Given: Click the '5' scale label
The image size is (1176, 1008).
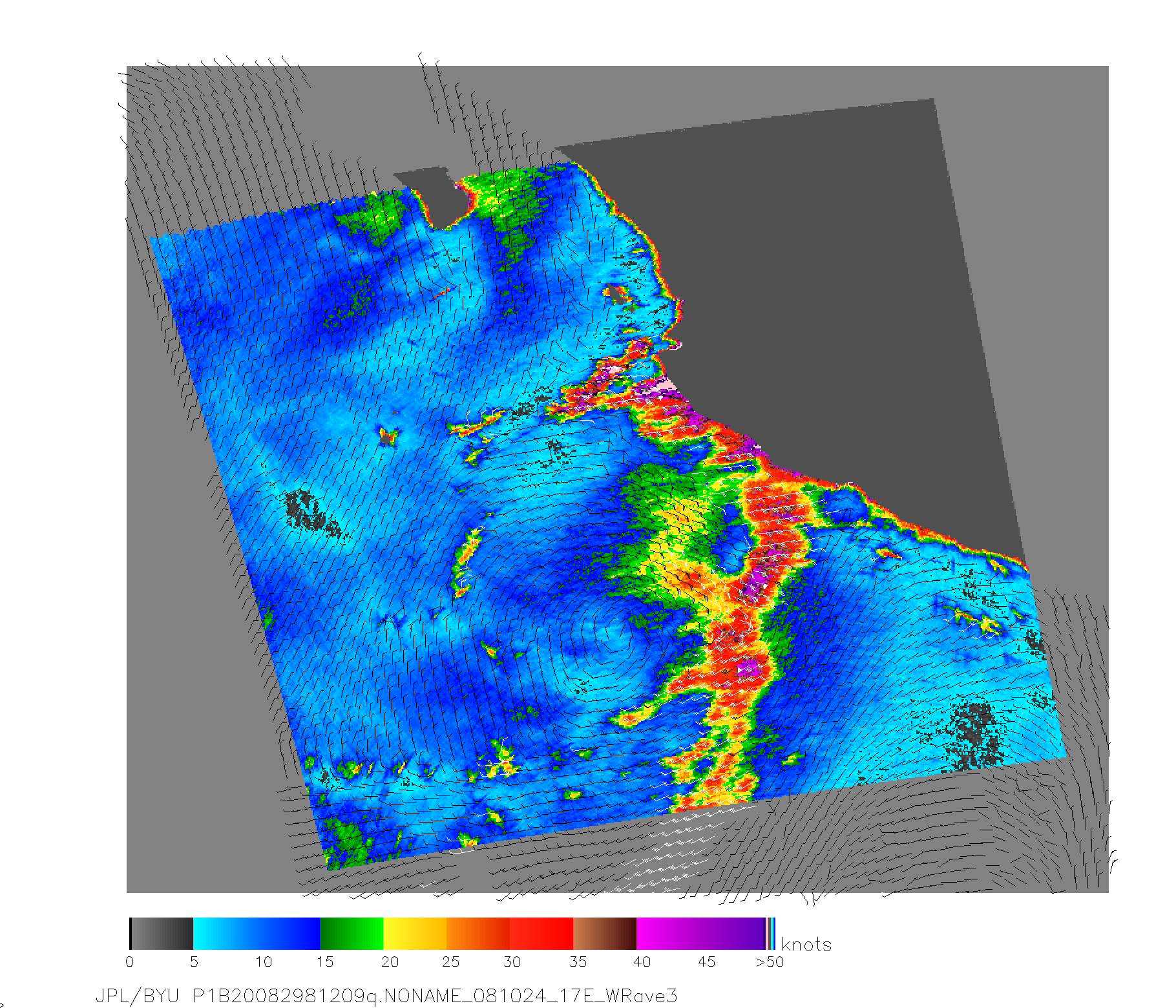Looking at the screenshot, I should (x=194, y=961).
